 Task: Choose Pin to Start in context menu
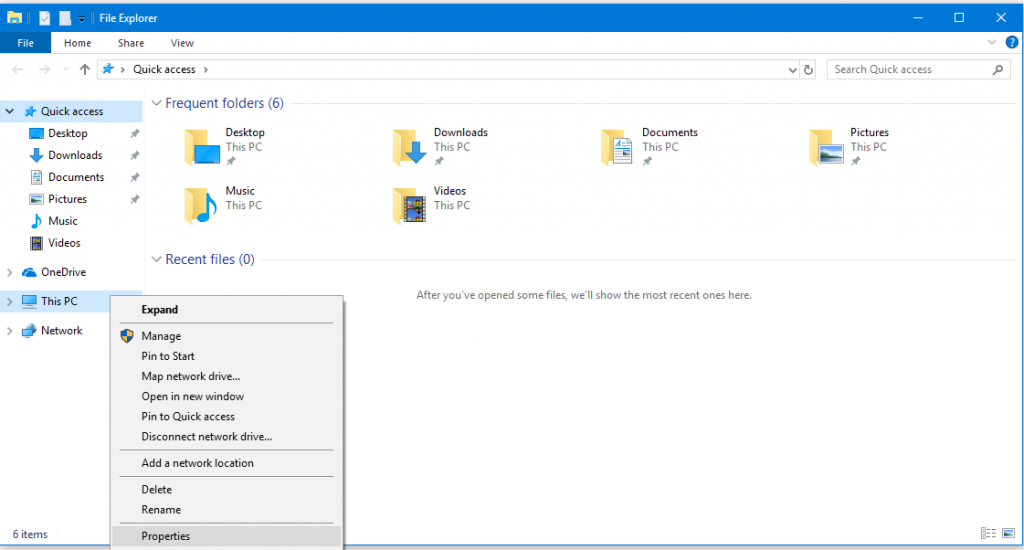pos(226,356)
